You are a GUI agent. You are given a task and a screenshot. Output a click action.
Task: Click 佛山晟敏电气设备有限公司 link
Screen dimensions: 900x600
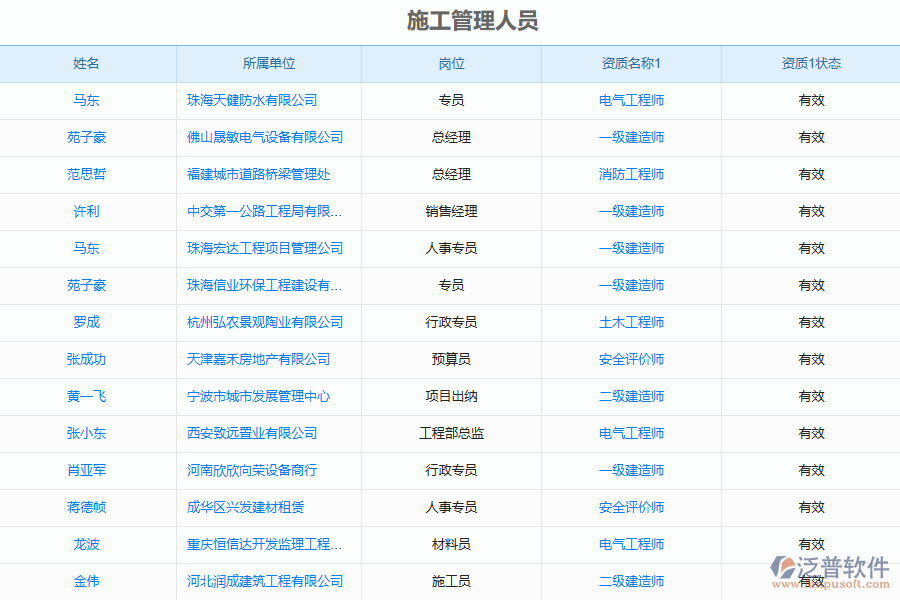click(x=265, y=137)
